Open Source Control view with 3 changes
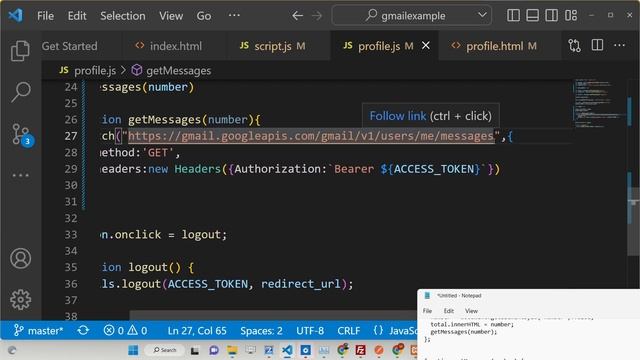Screen dimensions: 640x360 coord(21,134)
